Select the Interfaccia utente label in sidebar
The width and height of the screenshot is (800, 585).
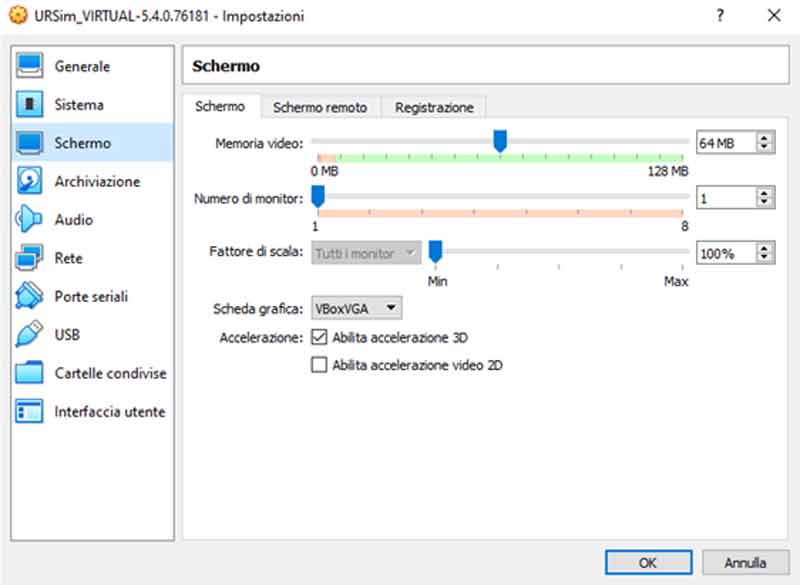(110, 412)
